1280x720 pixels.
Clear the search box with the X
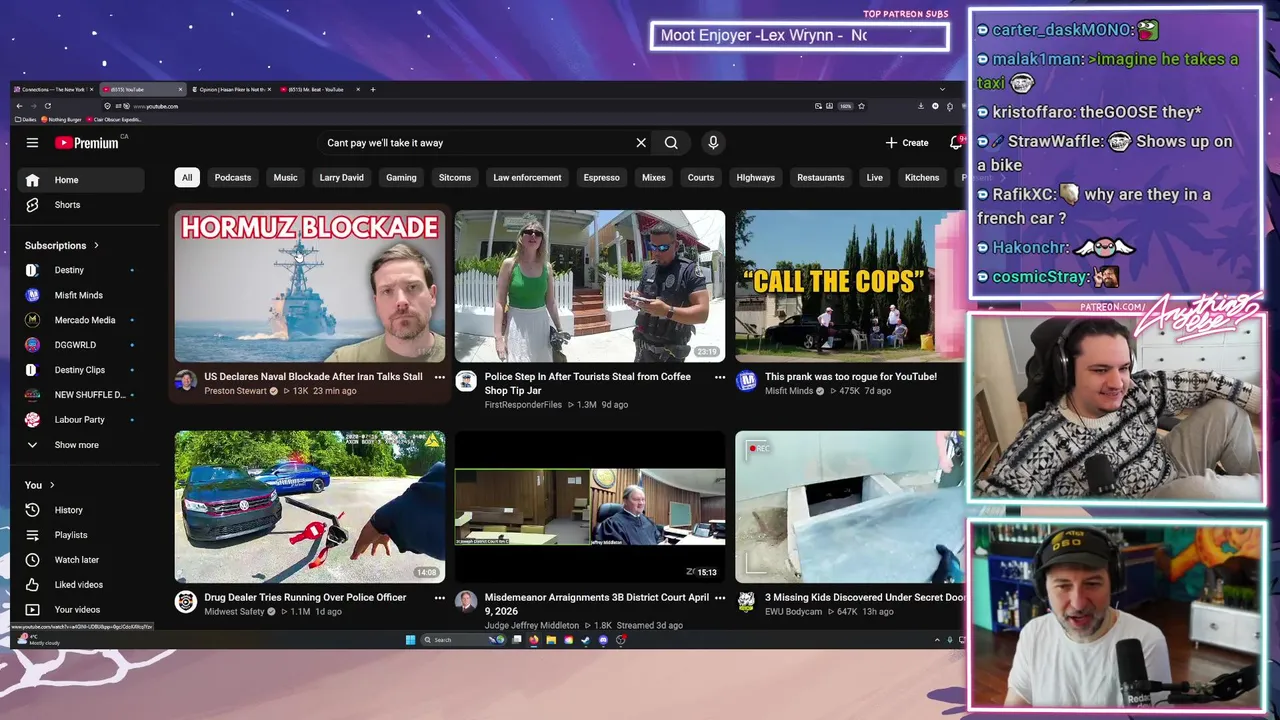click(641, 143)
